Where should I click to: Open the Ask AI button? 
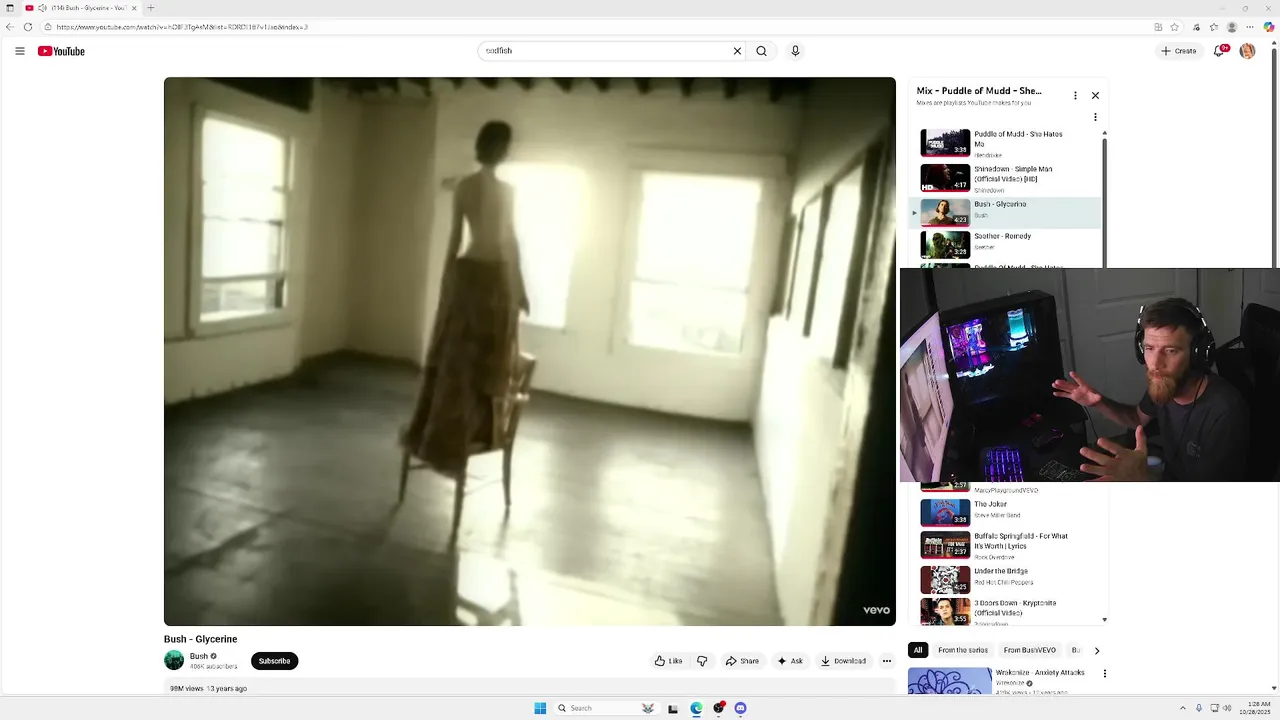pyautogui.click(x=790, y=661)
